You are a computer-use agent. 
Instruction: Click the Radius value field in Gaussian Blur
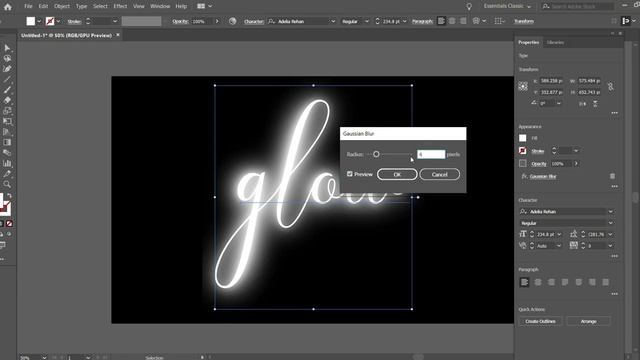431,154
